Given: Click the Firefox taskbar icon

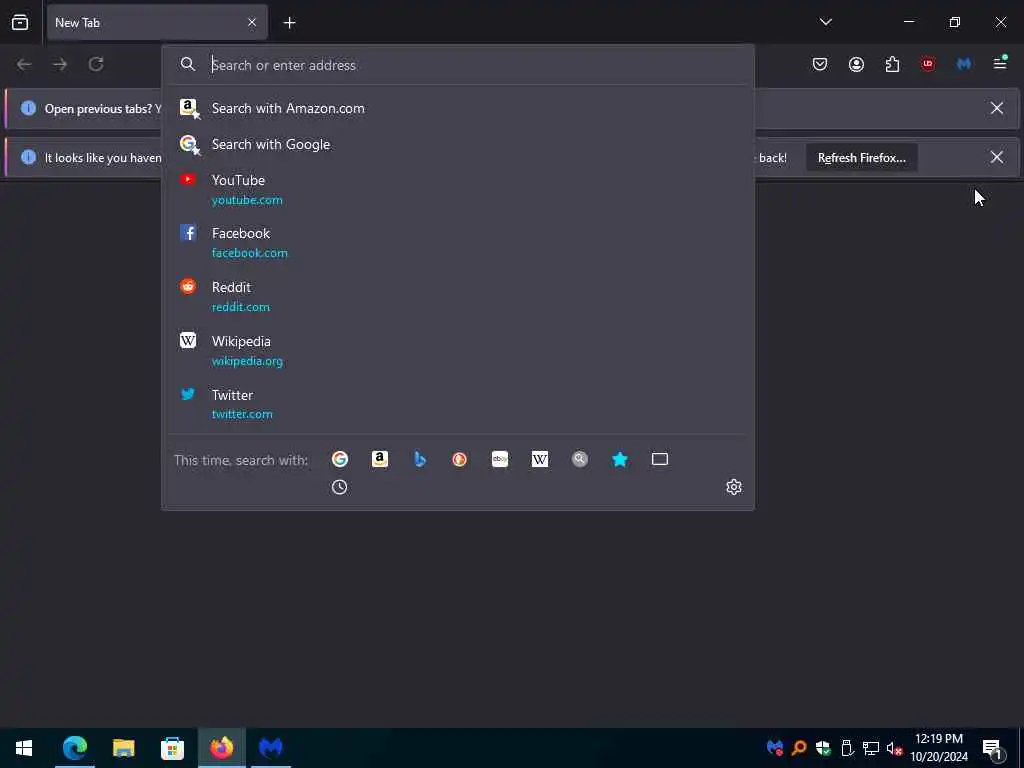Looking at the screenshot, I should [x=221, y=748].
